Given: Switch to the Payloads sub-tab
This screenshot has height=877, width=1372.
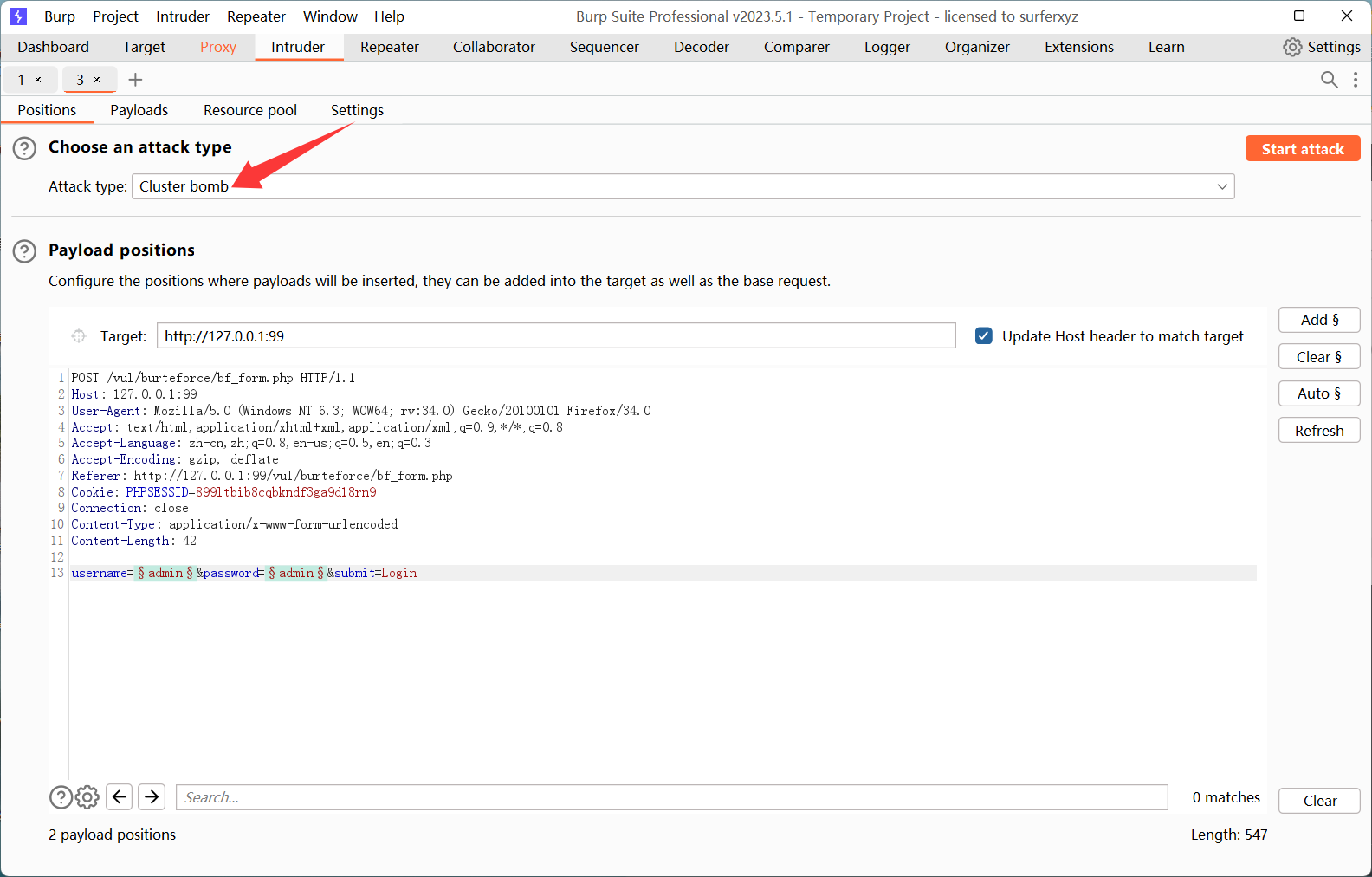Looking at the screenshot, I should [x=139, y=110].
